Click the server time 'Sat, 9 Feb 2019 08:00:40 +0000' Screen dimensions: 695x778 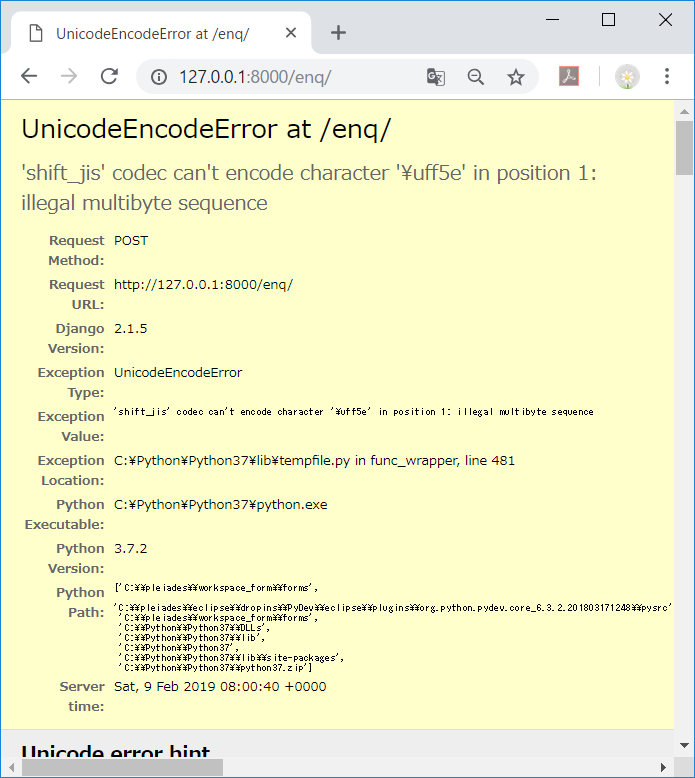220,687
